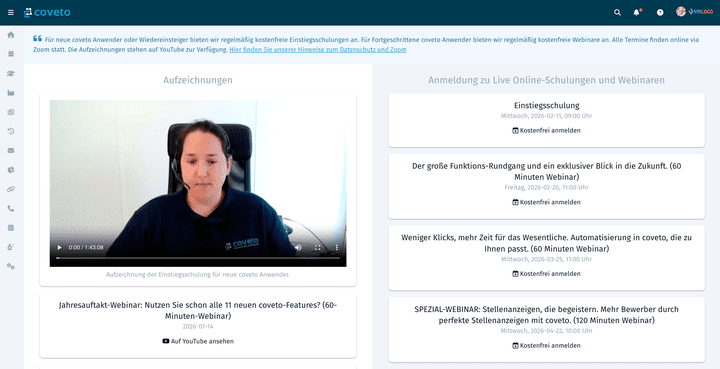Click the date 'Mittwoch, 2026-04-22, 10:00 Uhr'
The width and height of the screenshot is (720, 369).
546,331
